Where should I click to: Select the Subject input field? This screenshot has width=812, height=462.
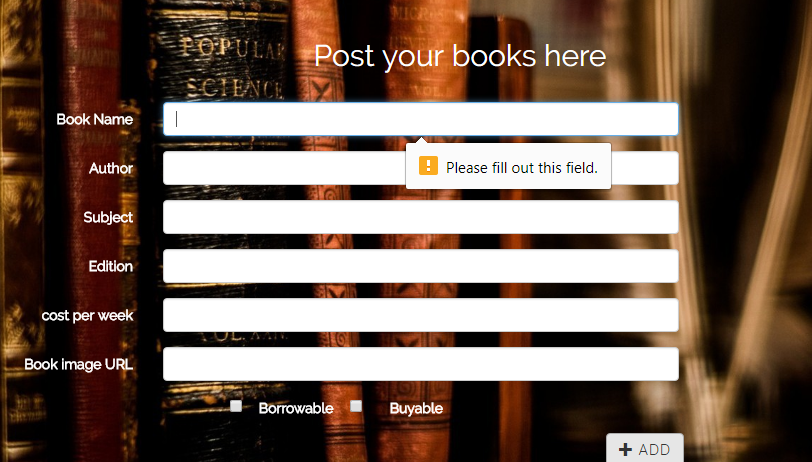click(420, 217)
